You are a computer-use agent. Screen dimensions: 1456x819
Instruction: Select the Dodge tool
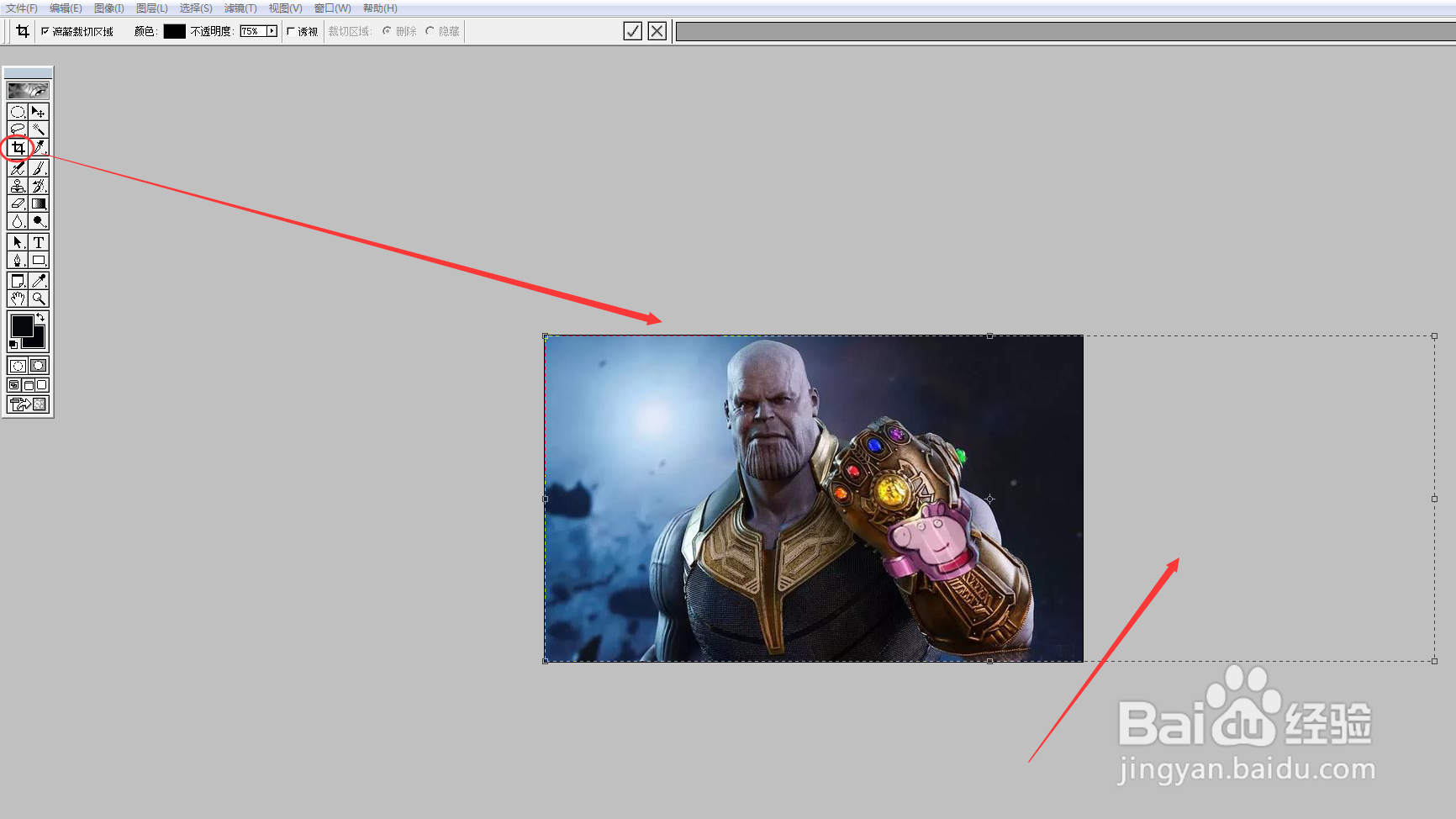(39, 221)
